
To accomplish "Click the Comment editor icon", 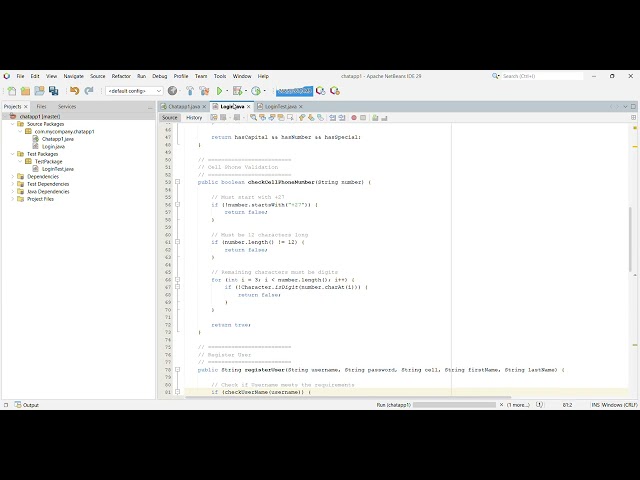I will (375, 118).
